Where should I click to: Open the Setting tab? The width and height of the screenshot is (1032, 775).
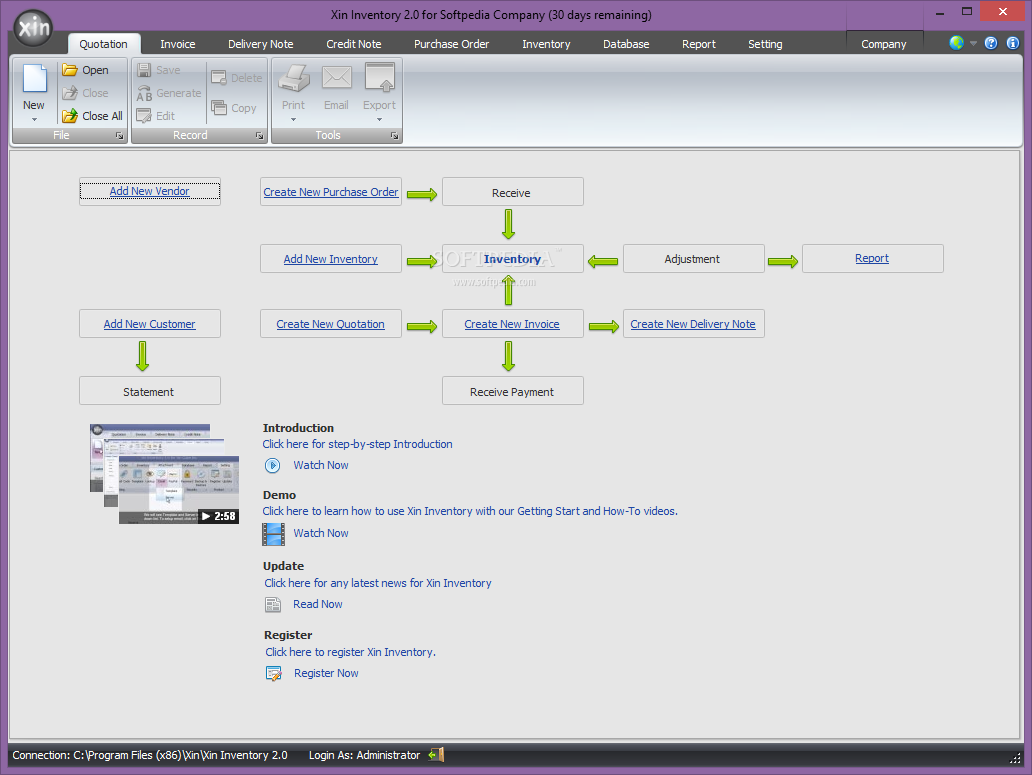[x=765, y=44]
